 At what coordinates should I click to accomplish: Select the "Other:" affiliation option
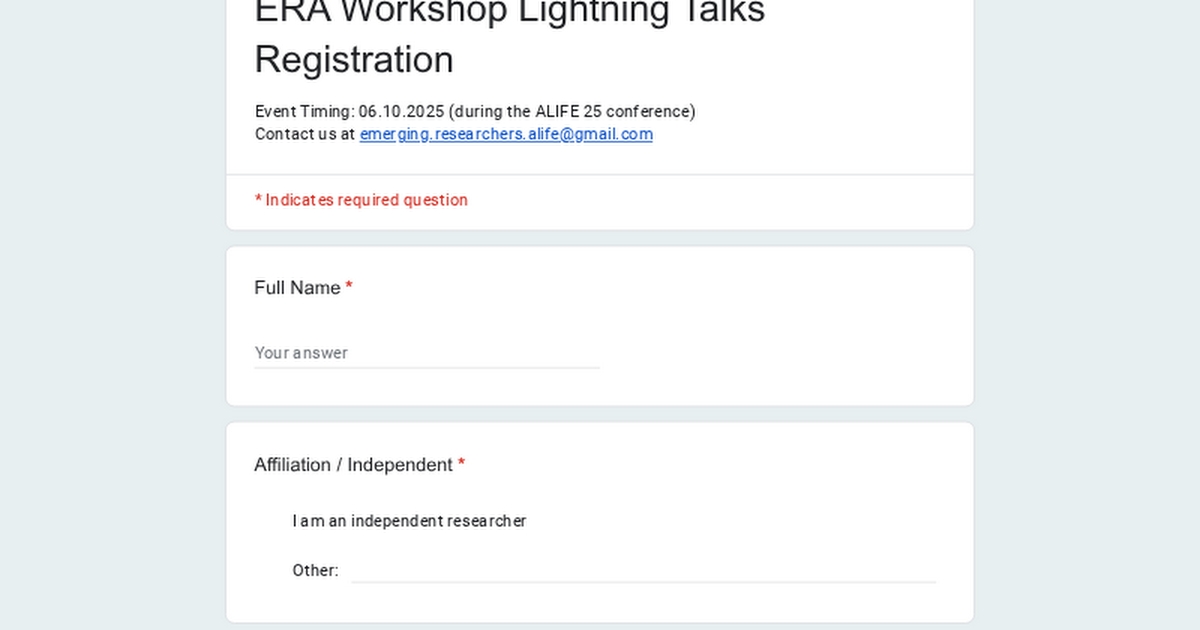click(315, 571)
